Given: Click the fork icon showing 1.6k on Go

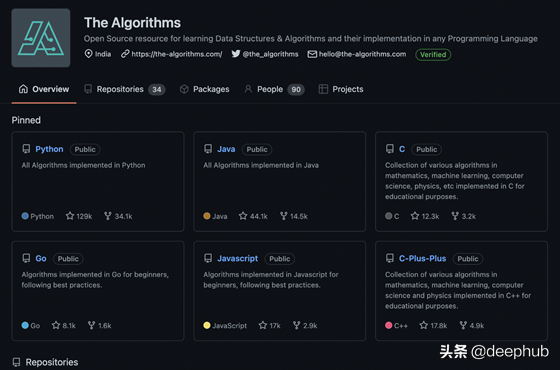Looking at the screenshot, I should click(91, 325).
